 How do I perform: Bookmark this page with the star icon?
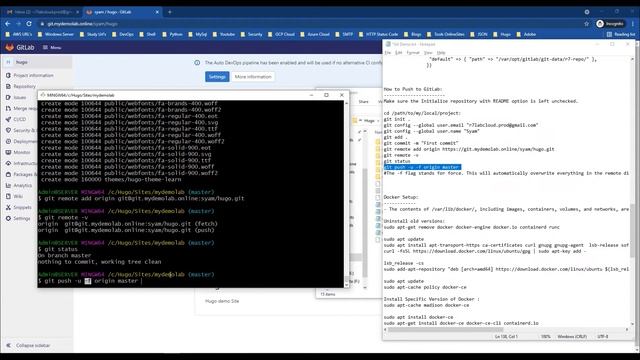pos(587,24)
